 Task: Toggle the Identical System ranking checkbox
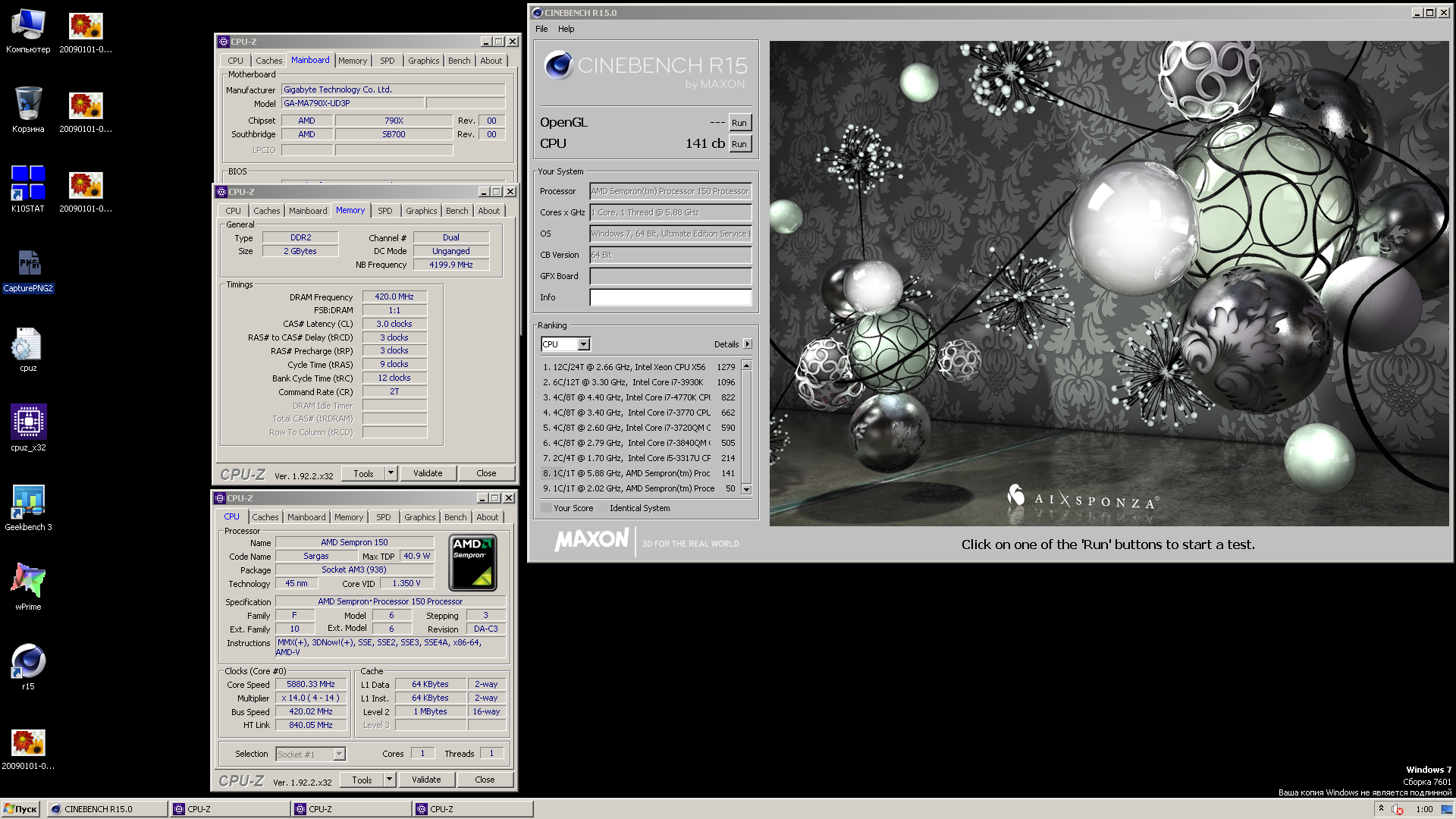pos(602,508)
